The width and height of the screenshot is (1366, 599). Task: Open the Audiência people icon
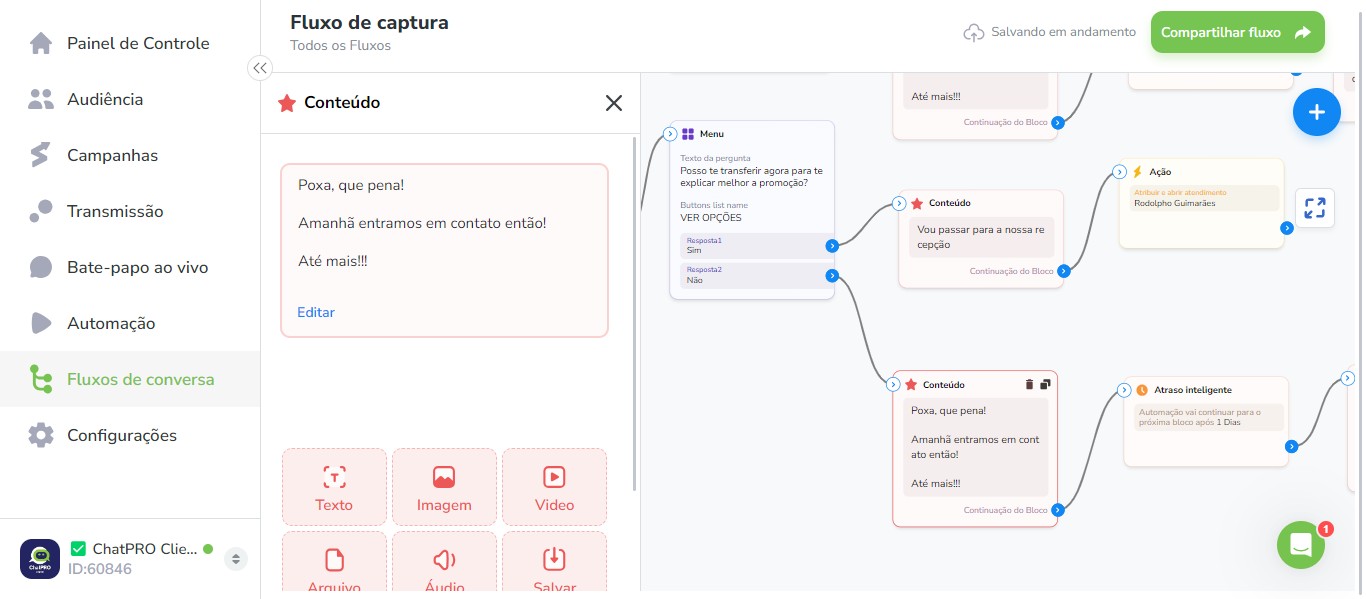(41, 99)
